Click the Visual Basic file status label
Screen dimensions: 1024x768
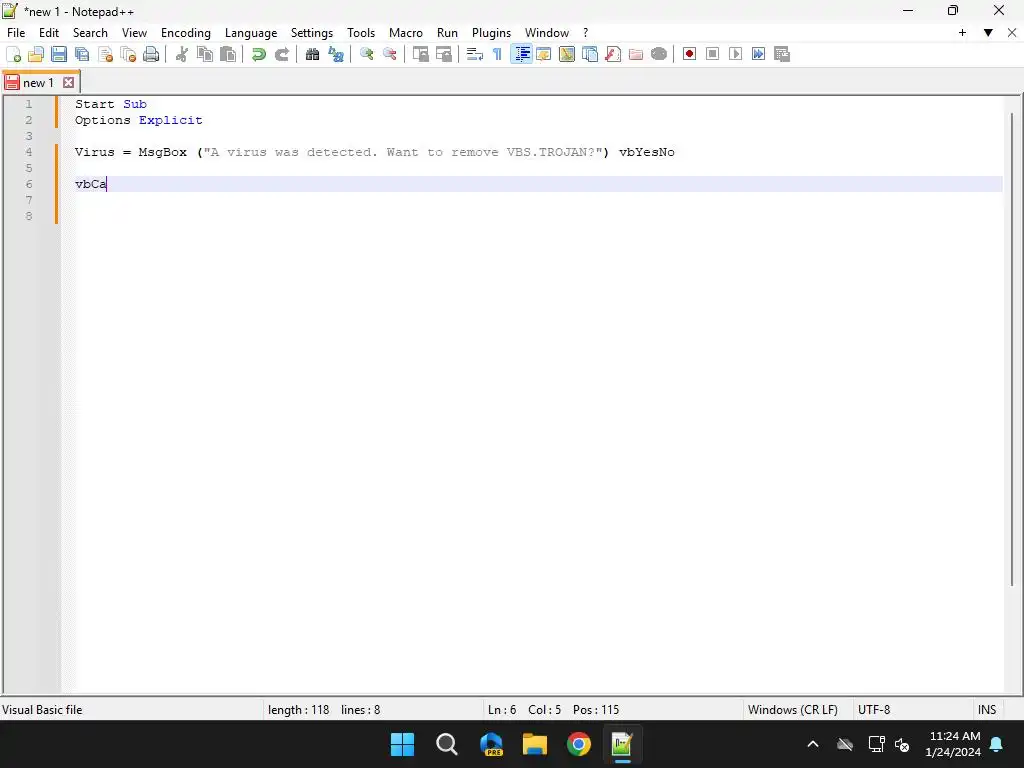click(42, 710)
